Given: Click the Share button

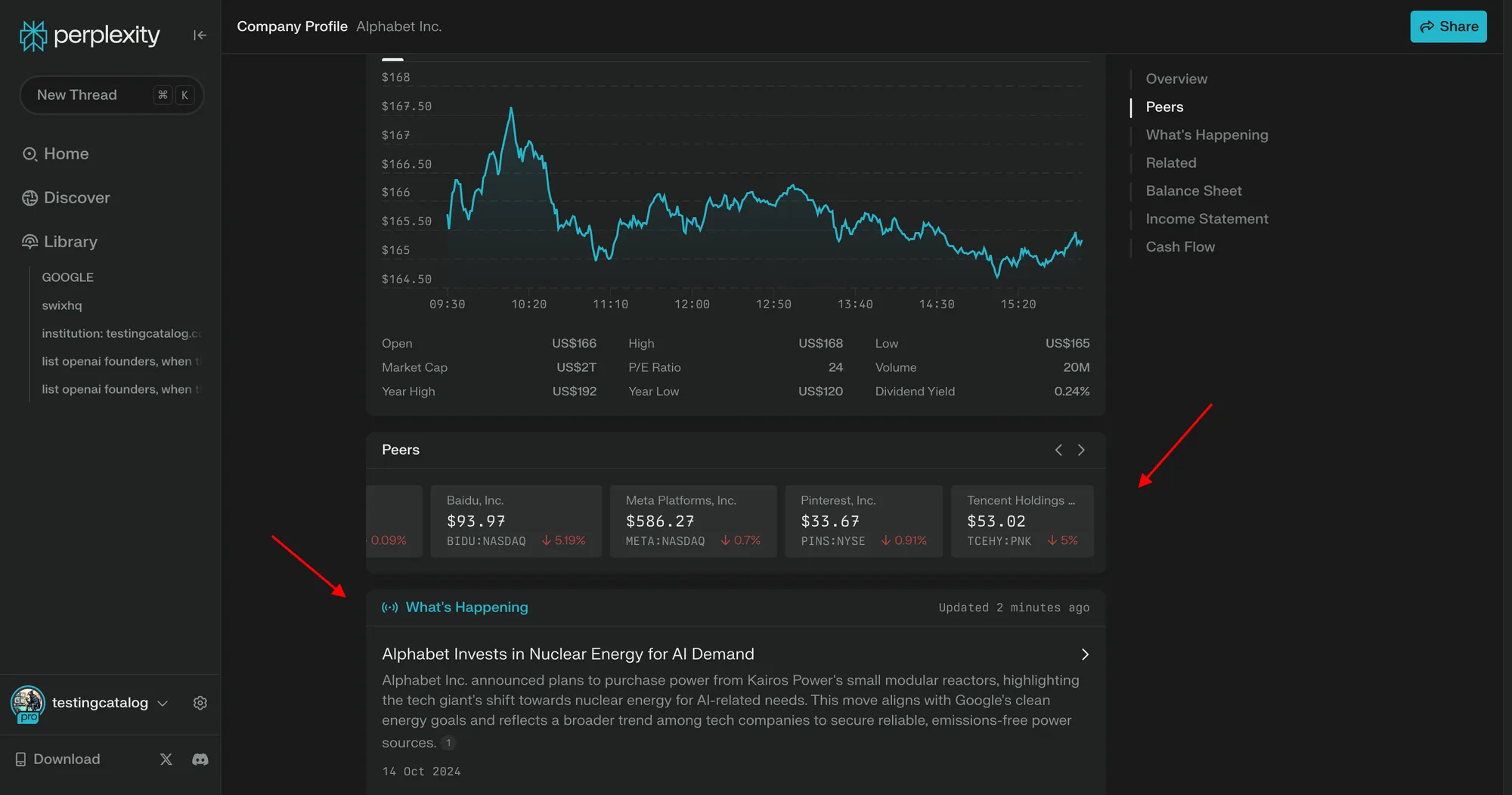Looking at the screenshot, I should click(x=1448, y=26).
